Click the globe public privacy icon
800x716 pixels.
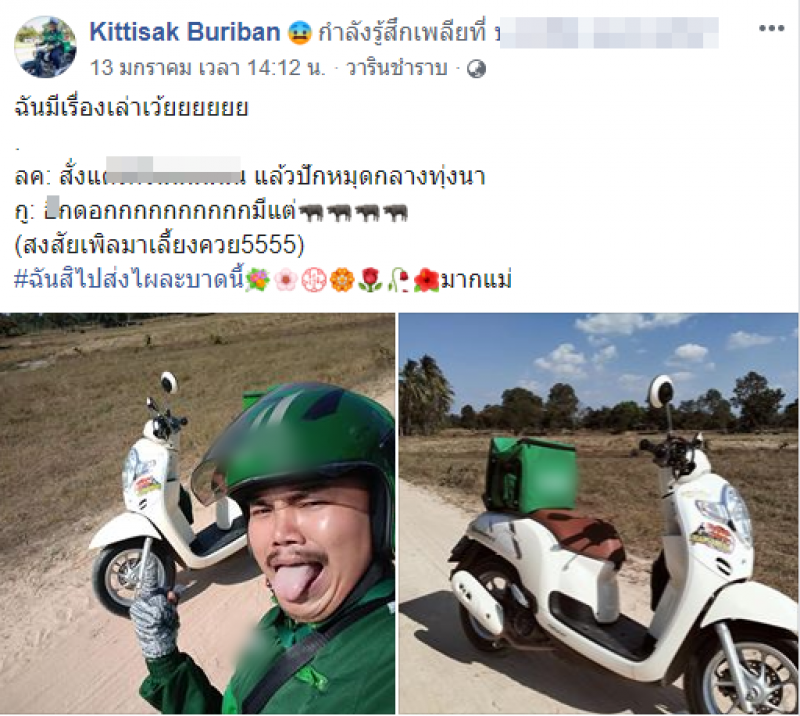tap(477, 69)
